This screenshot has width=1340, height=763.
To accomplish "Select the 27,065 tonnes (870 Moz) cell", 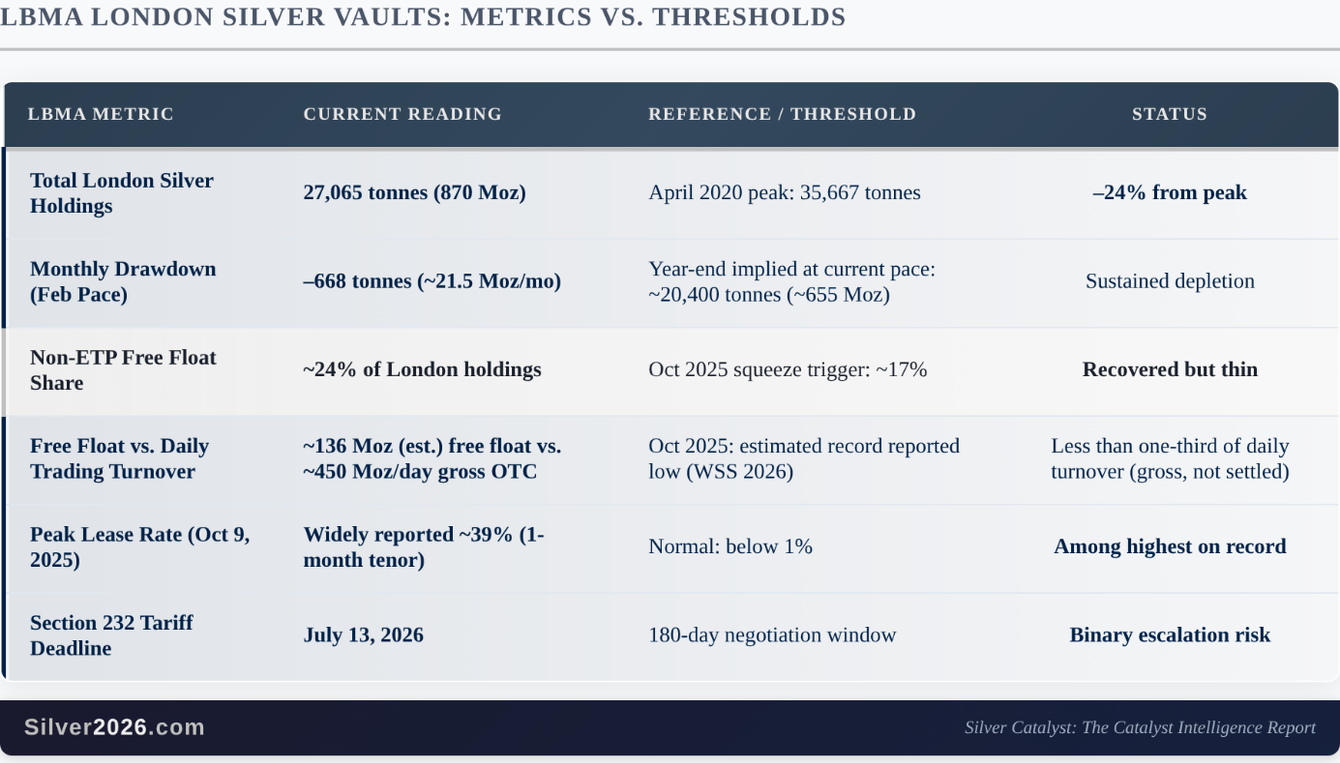I will click(x=414, y=193).
